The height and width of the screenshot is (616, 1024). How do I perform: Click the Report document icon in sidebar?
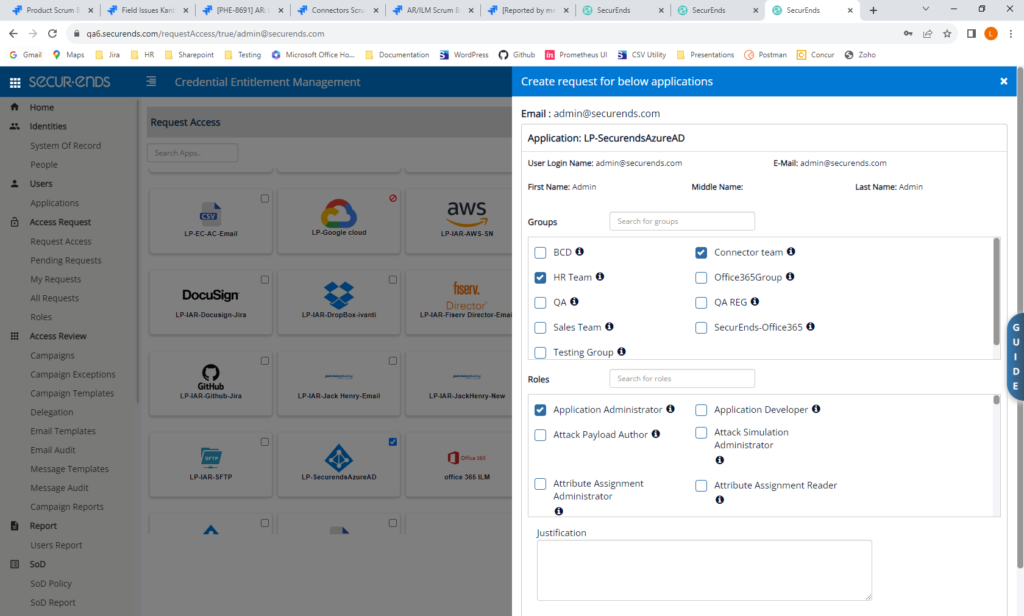pyautogui.click(x=14, y=526)
